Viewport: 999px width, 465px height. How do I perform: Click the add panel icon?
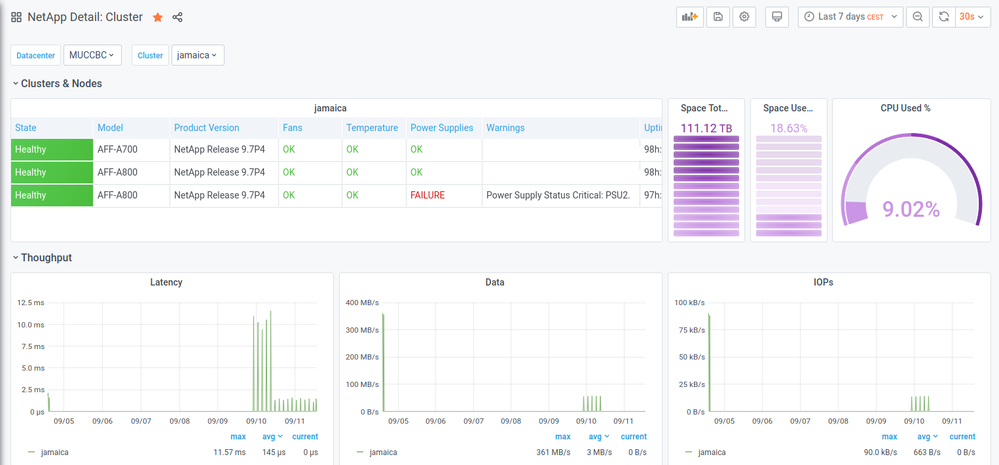click(x=689, y=17)
